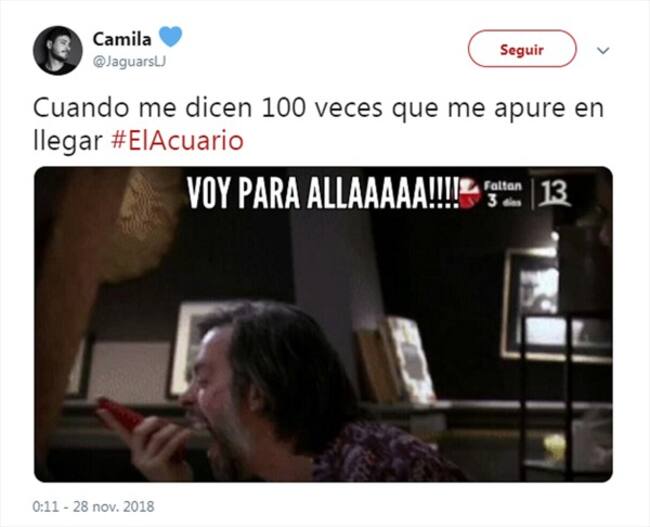Image resolution: width=650 pixels, height=527 pixels.
Task: Click the Faltan 3 días overlay text
Action: pyautogui.click(x=503, y=193)
